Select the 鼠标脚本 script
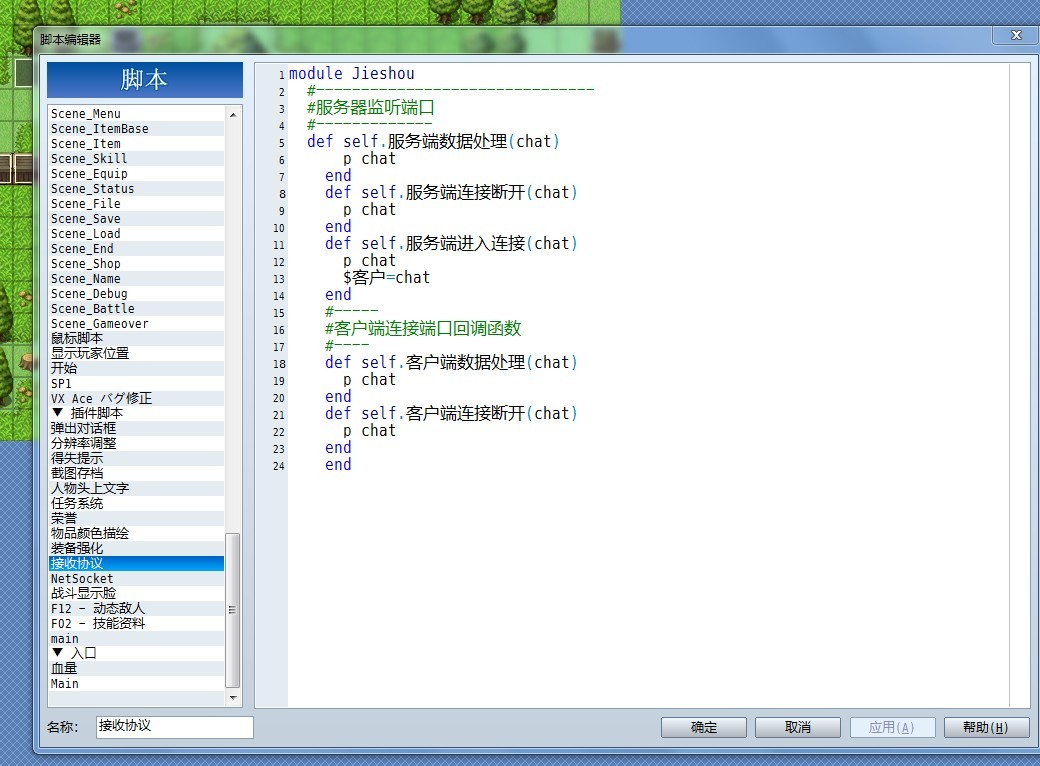 [137, 339]
